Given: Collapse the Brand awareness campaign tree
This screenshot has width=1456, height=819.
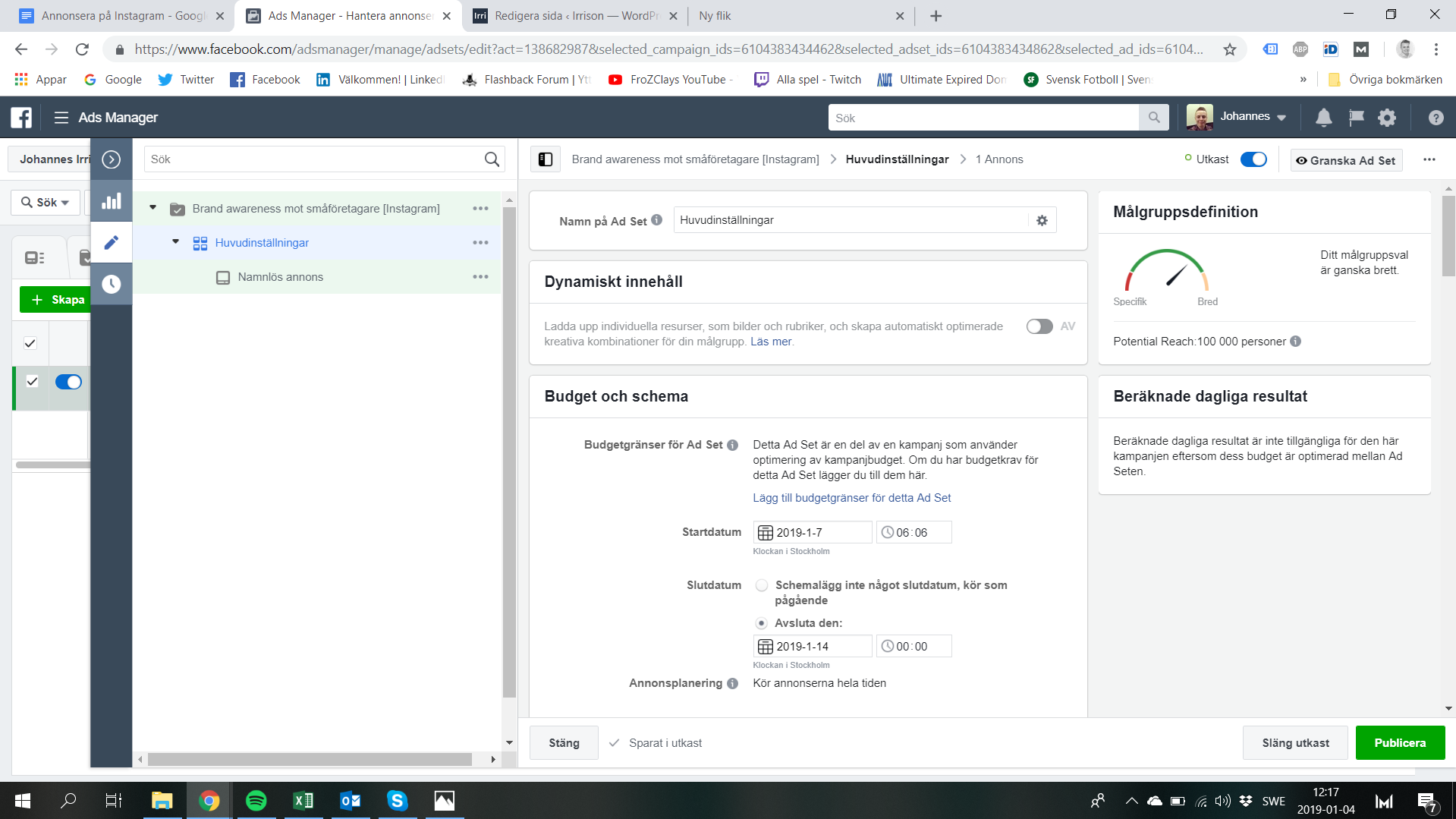Looking at the screenshot, I should pyautogui.click(x=153, y=208).
